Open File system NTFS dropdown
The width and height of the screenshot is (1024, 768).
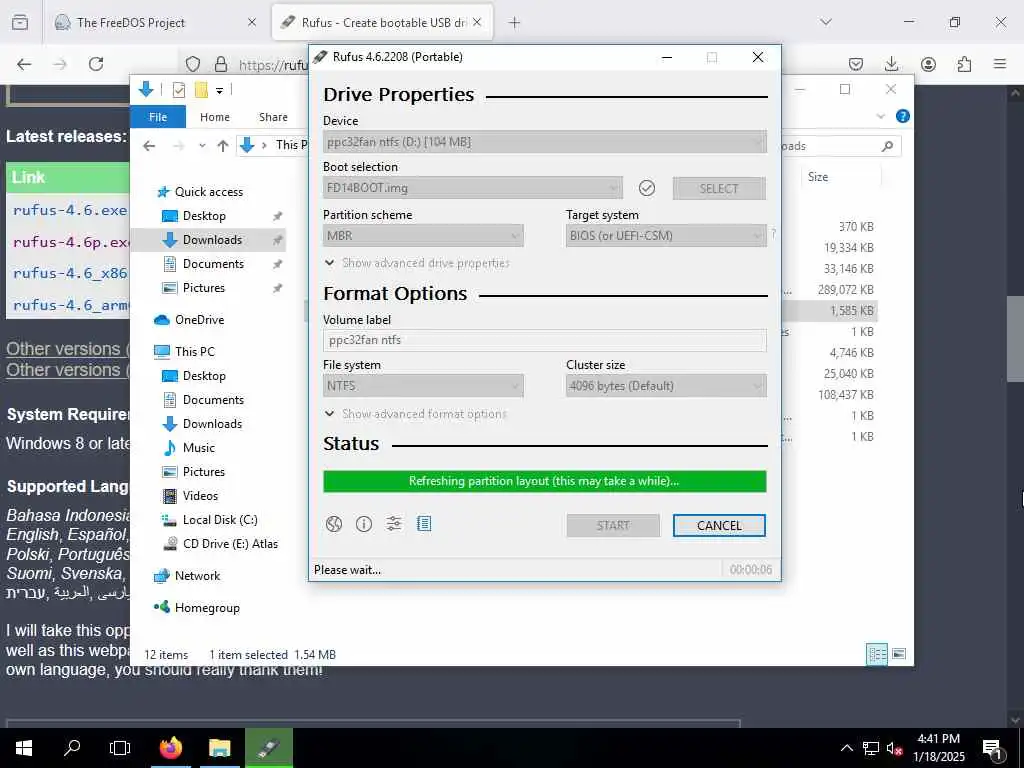[x=423, y=386]
